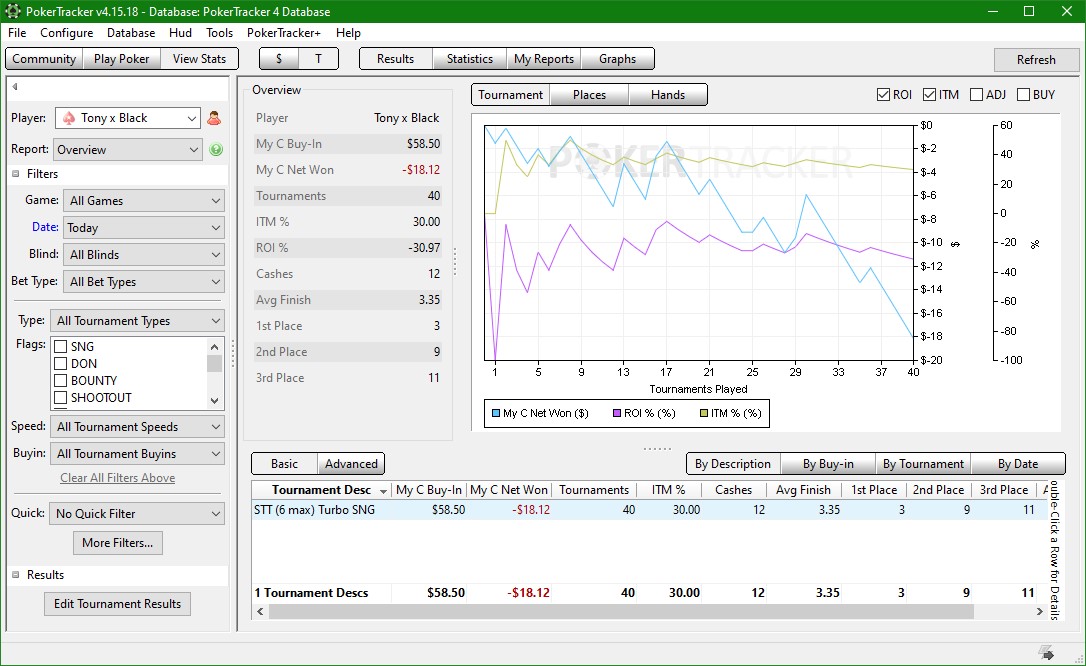This screenshot has height=666, width=1086.
Task: Open the Hud menu
Action: 180,33
